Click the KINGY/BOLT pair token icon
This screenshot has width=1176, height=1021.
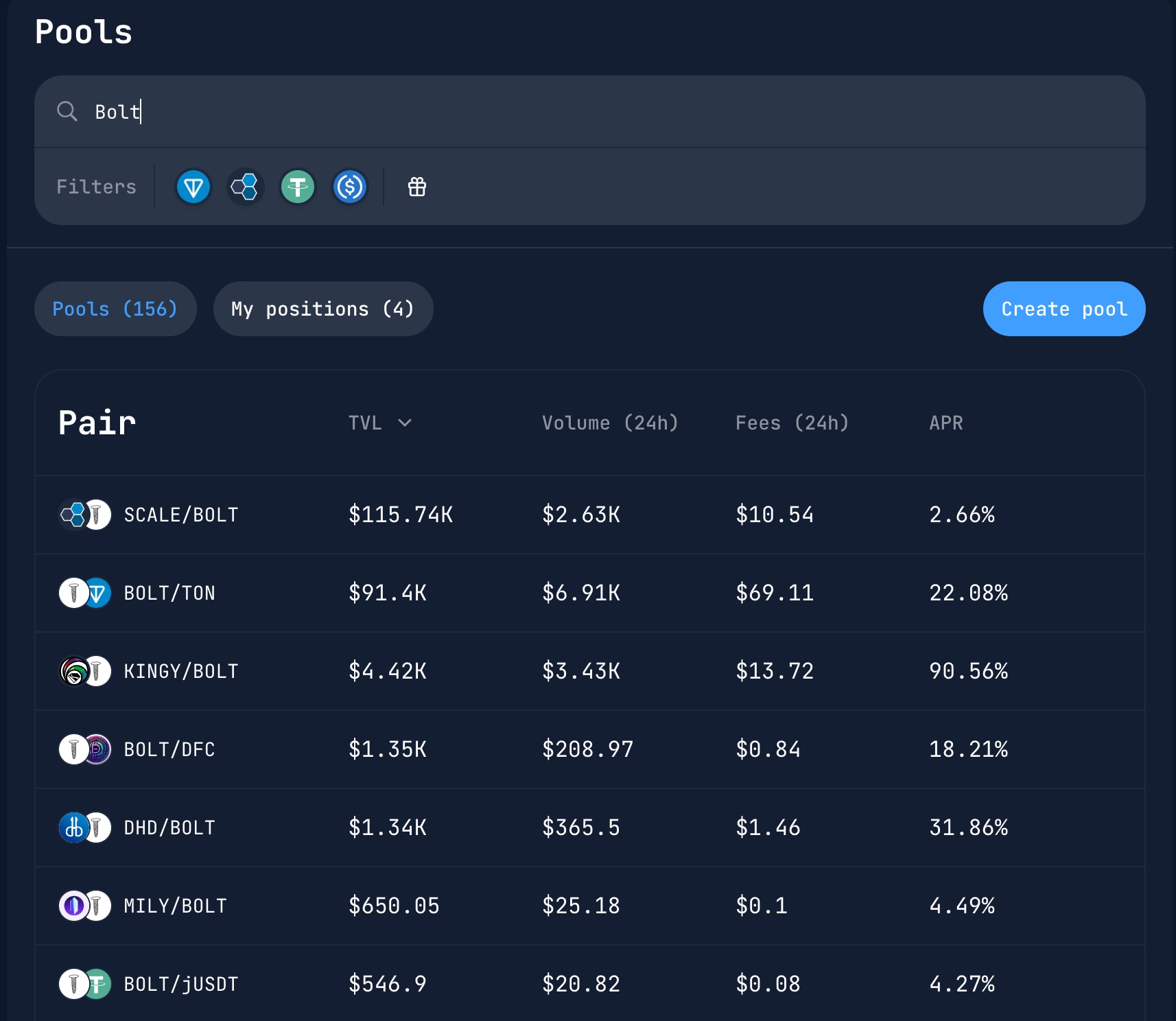84,671
